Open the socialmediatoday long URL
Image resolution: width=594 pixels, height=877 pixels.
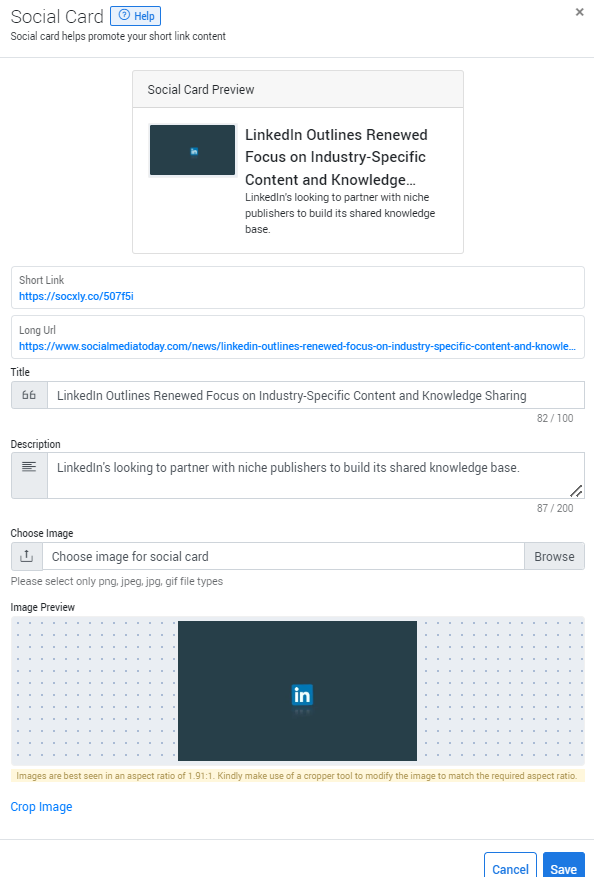tap(297, 346)
